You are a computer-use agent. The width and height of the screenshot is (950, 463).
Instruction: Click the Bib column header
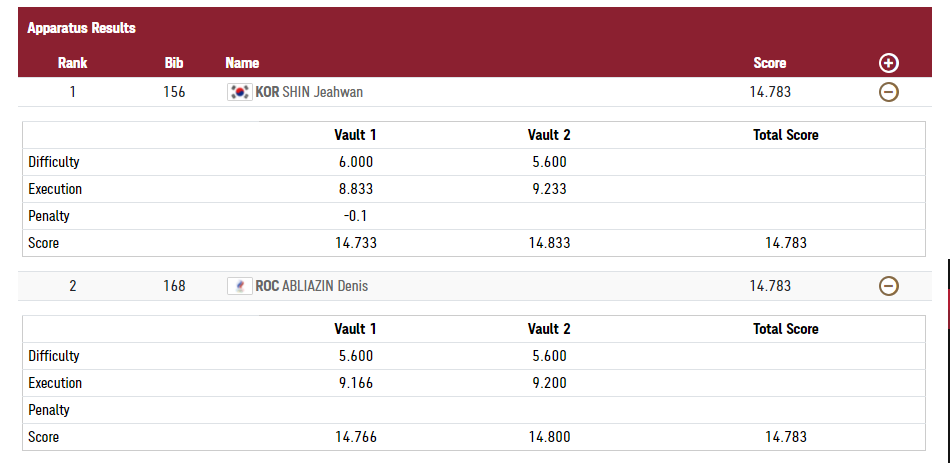[174, 63]
